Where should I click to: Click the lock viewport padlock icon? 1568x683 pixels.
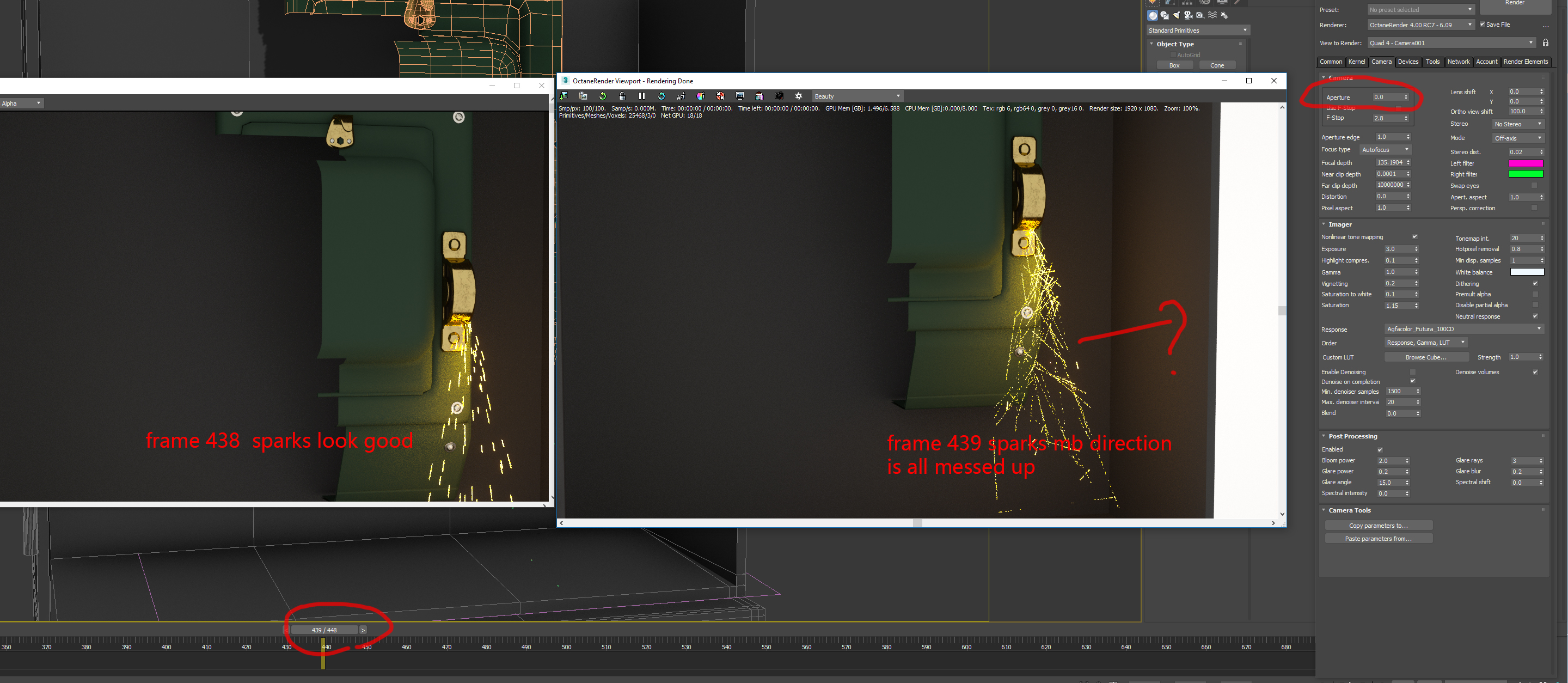pyautogui.click(x=622, y=96)
